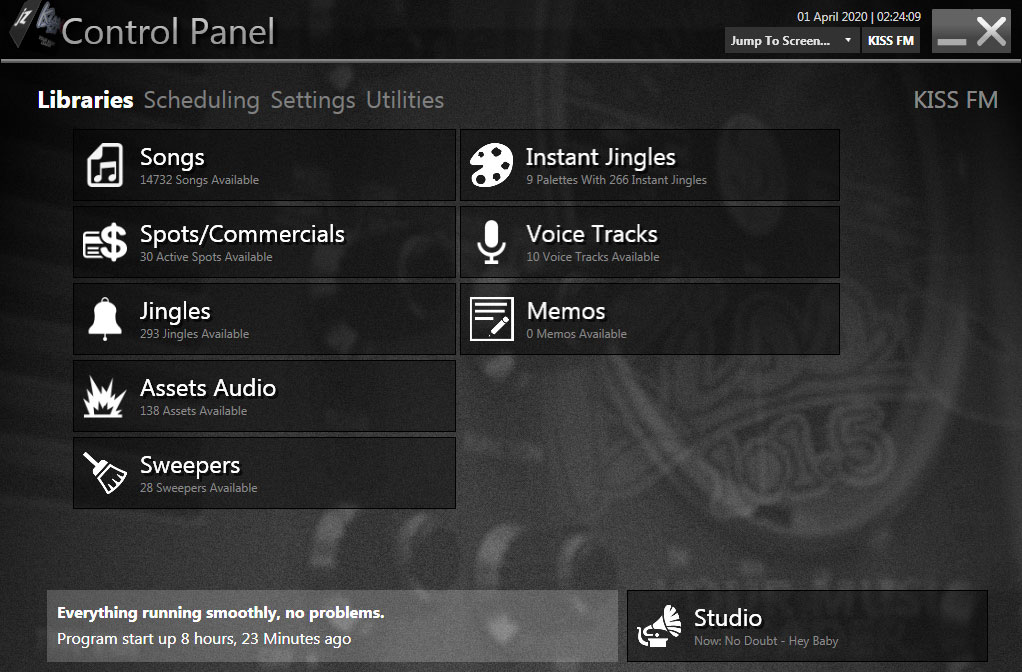This screenshot has height=672, width=1022.
Task: Go to the Utilities tab
Action: (405, 100)
